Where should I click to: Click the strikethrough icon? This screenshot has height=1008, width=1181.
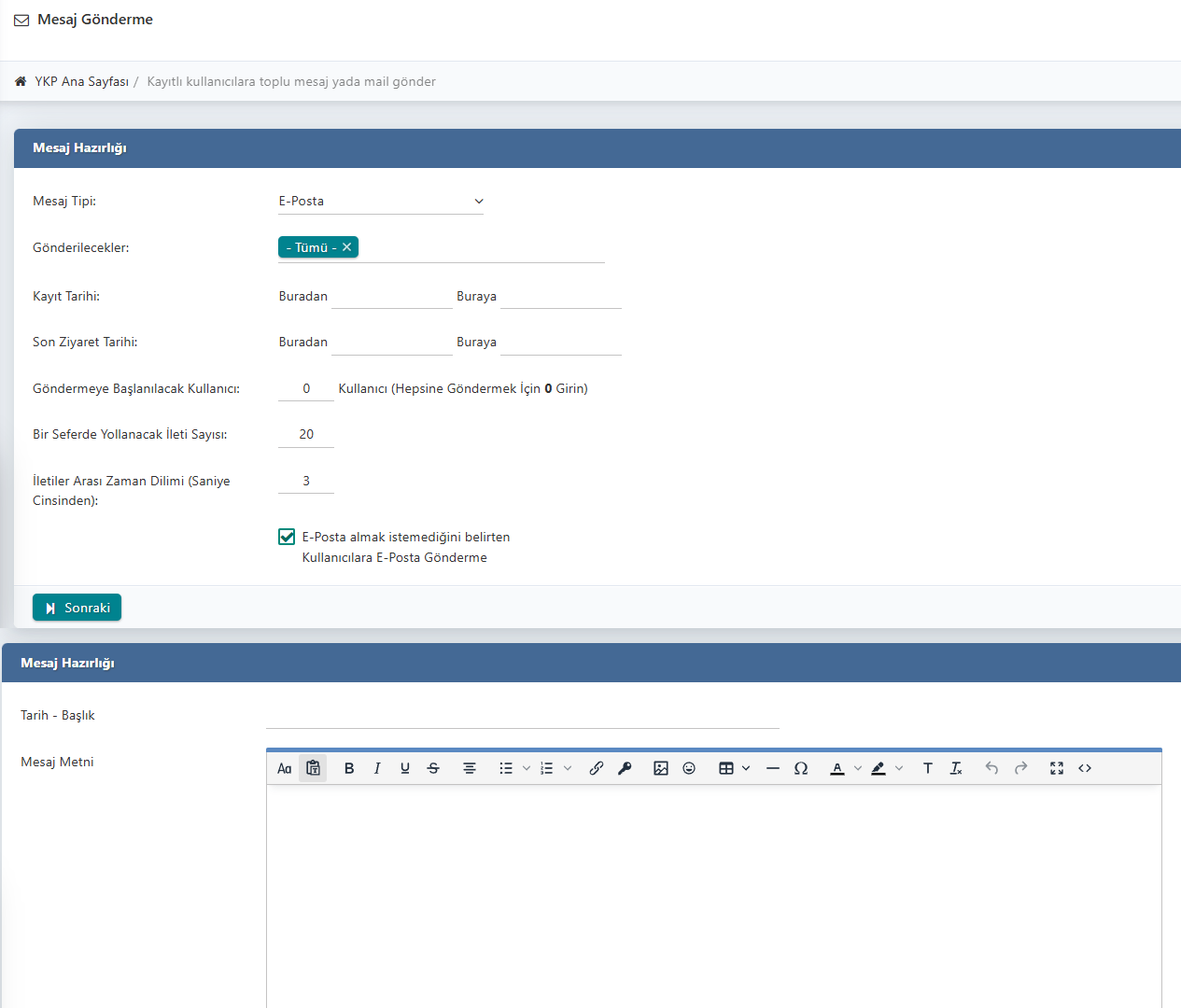click(x=433, y=768)
